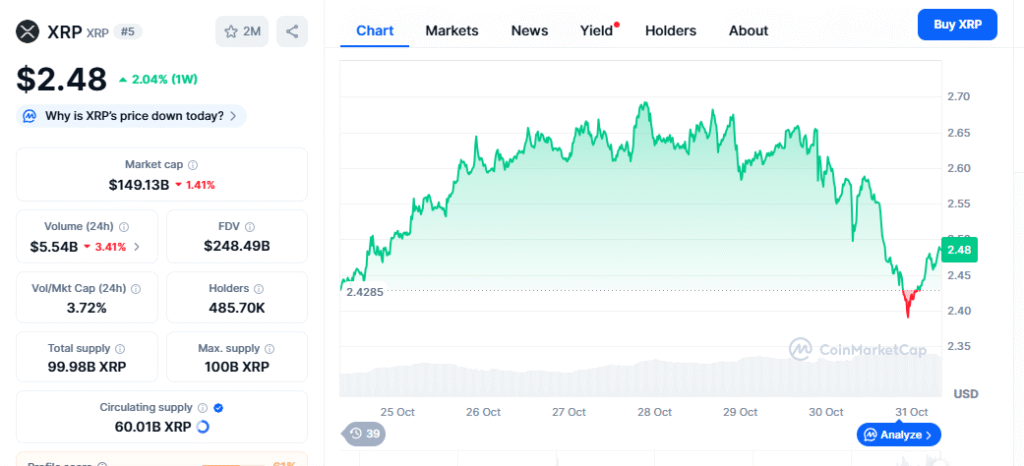Click the Buy XRP button
1024x466 pixels.
[x=957, y=24]
